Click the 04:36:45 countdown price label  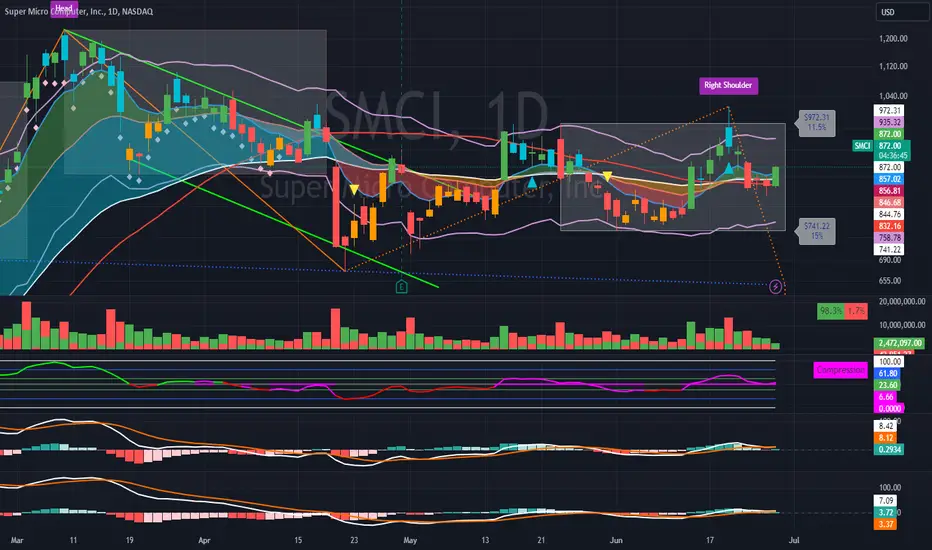(892, 156)
